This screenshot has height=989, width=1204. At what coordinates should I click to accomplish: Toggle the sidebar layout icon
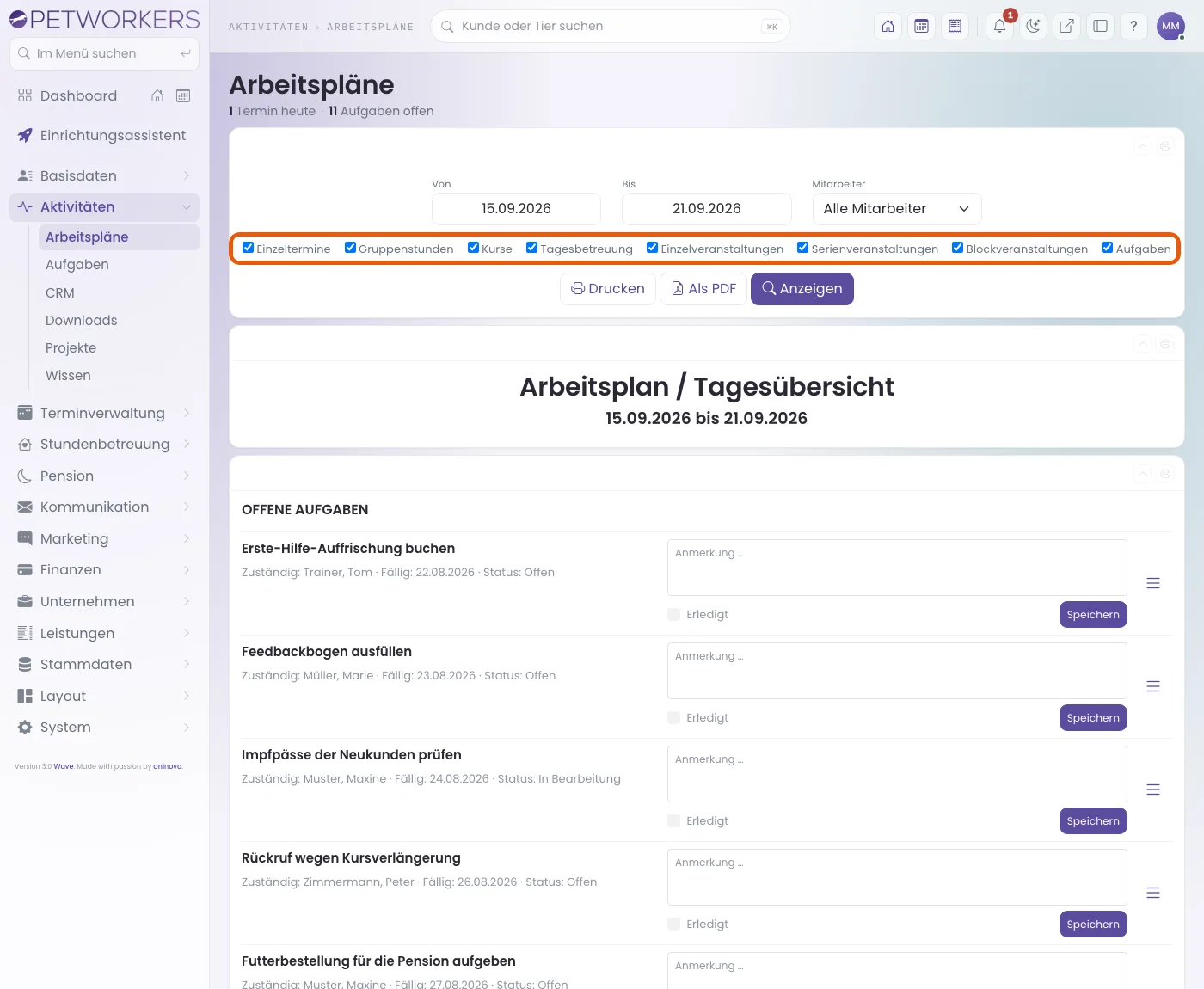pyautogui.click(x=1100, y=26)
